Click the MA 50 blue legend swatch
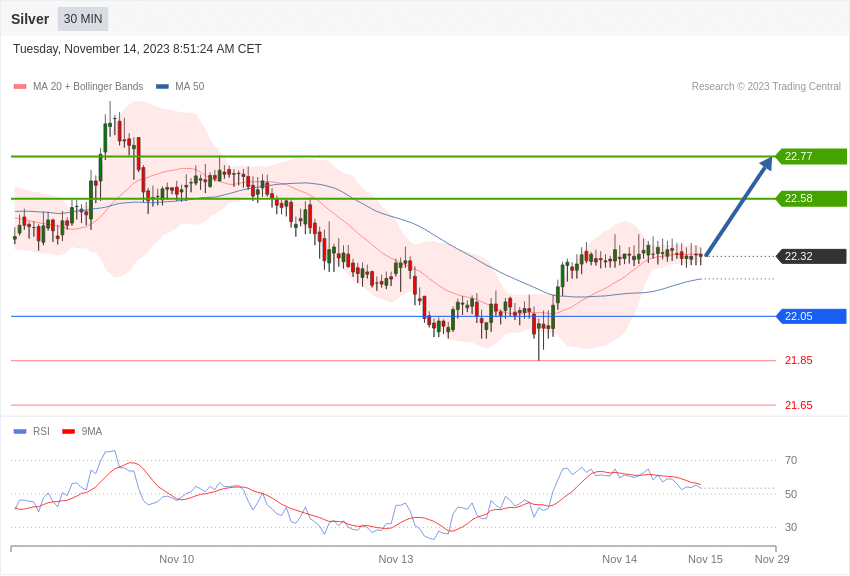Image resolution: width=850 pixels, height=576 pixels. 162,87
